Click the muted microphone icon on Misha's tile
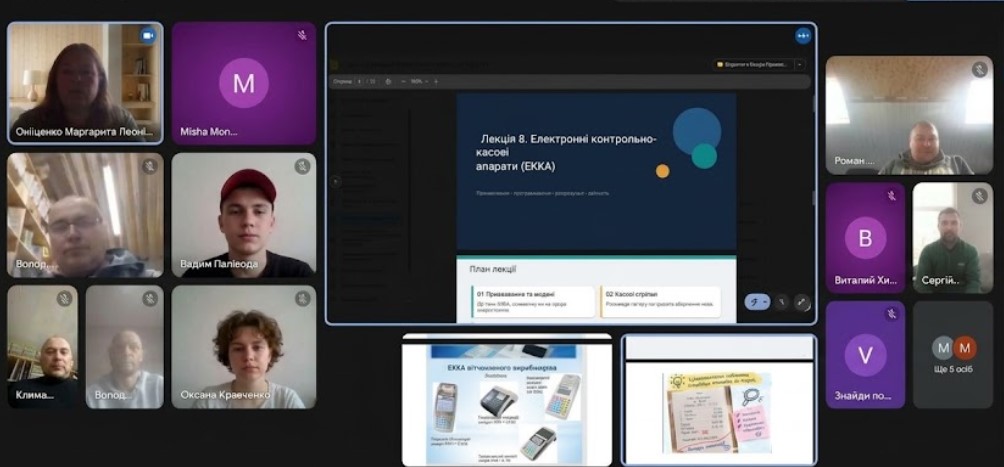Viewport: 1004px width, 467px height. (302, 36)
